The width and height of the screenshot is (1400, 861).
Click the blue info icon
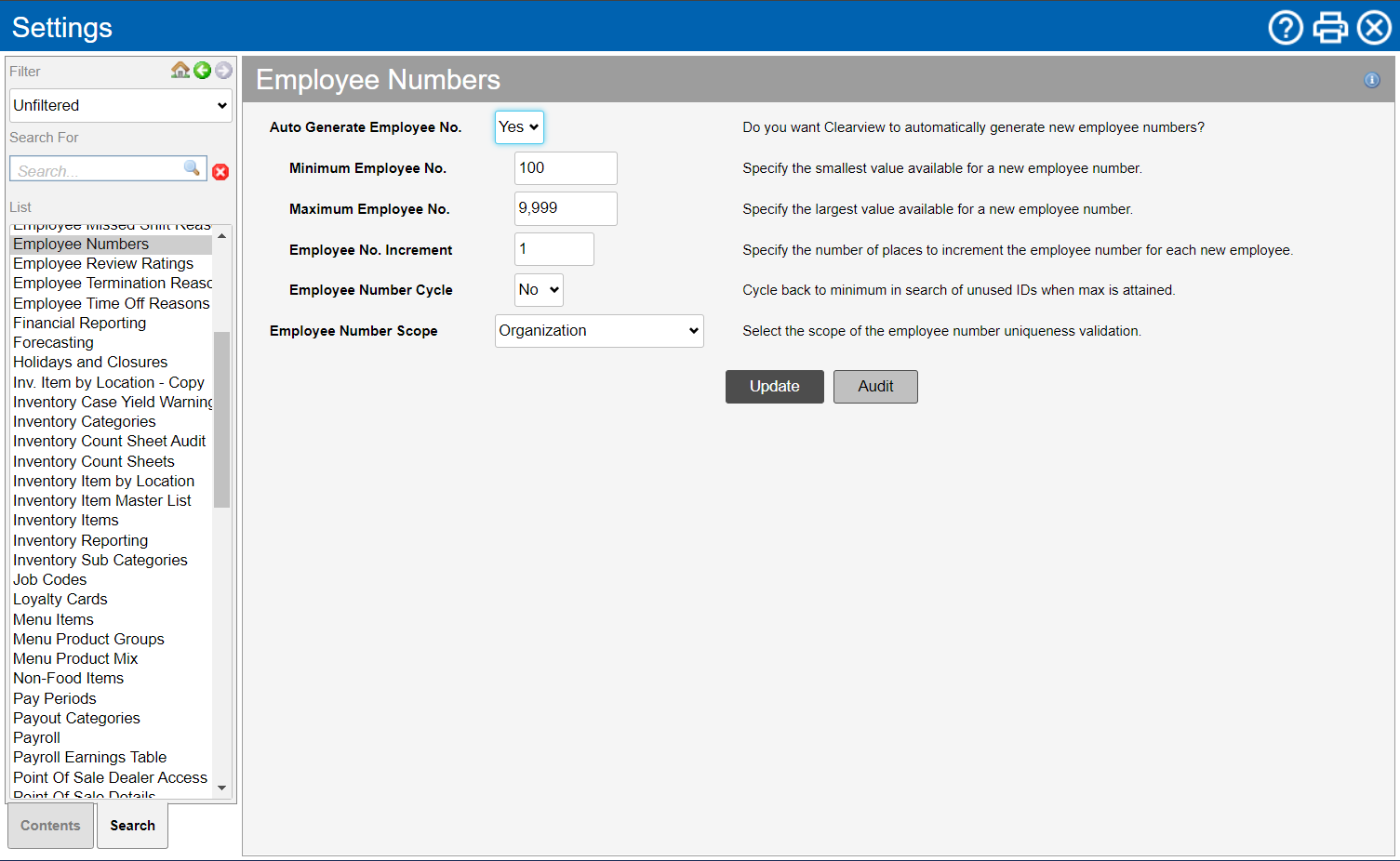point(1371,80)
